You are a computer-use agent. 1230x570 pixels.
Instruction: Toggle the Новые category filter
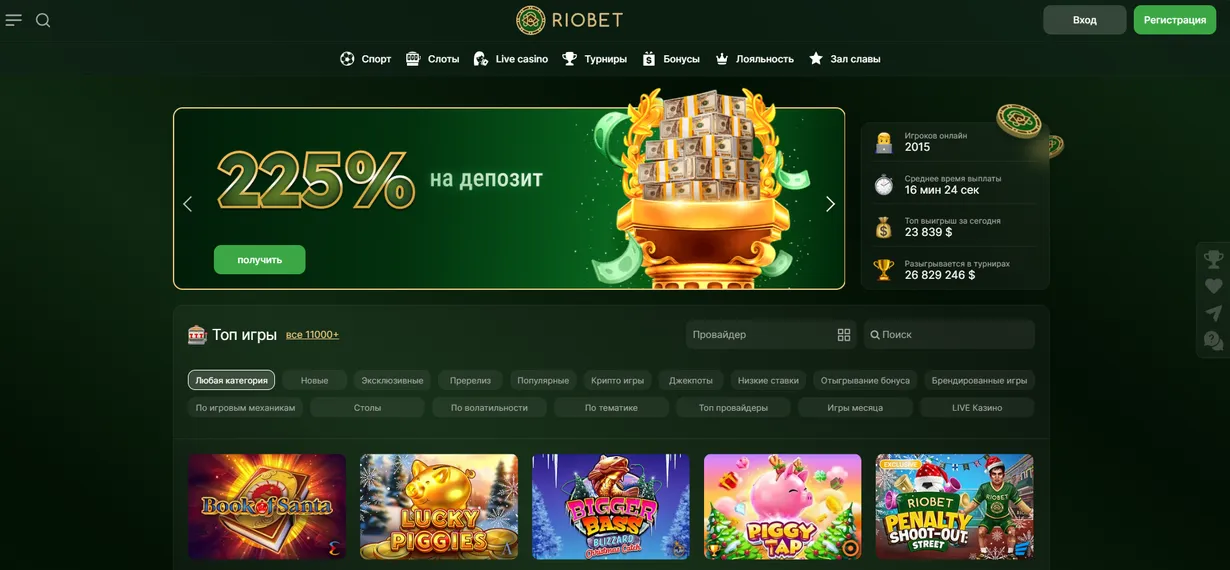314,380
